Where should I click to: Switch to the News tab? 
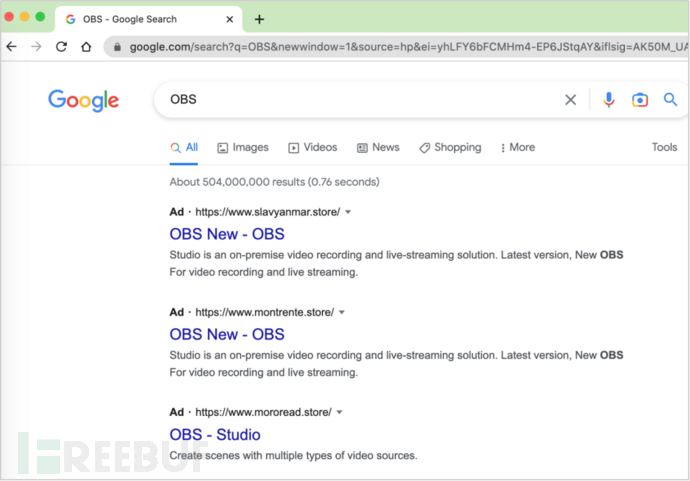[378, 147]
